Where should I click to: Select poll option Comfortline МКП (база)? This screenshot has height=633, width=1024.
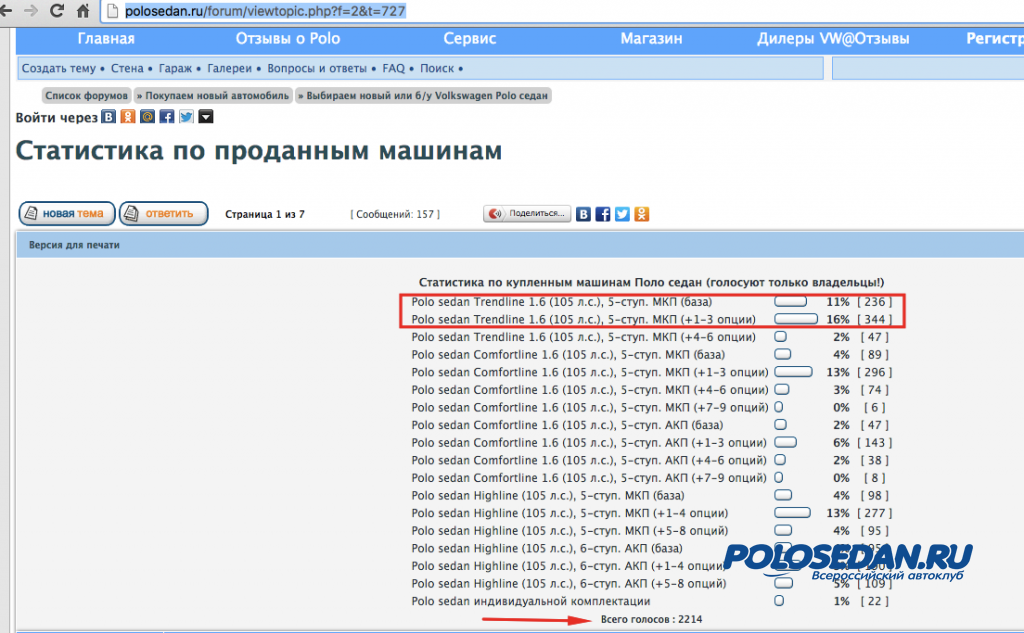coord(568,355)
